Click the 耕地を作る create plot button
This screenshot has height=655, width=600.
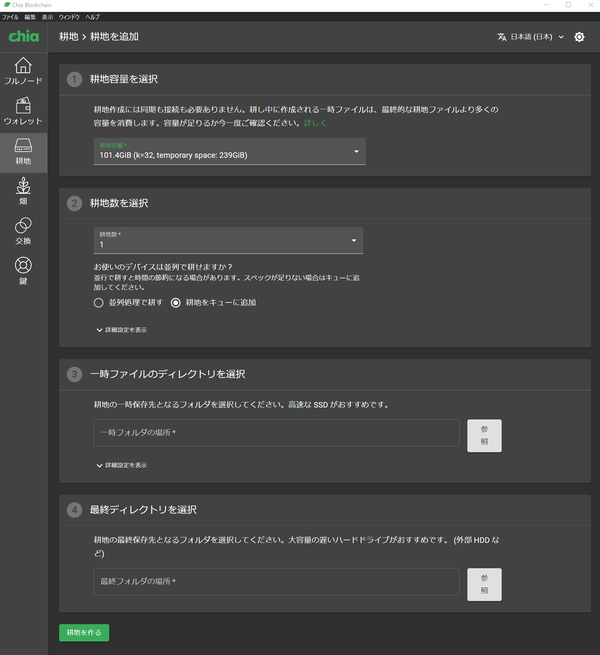[x=84, y=632]
